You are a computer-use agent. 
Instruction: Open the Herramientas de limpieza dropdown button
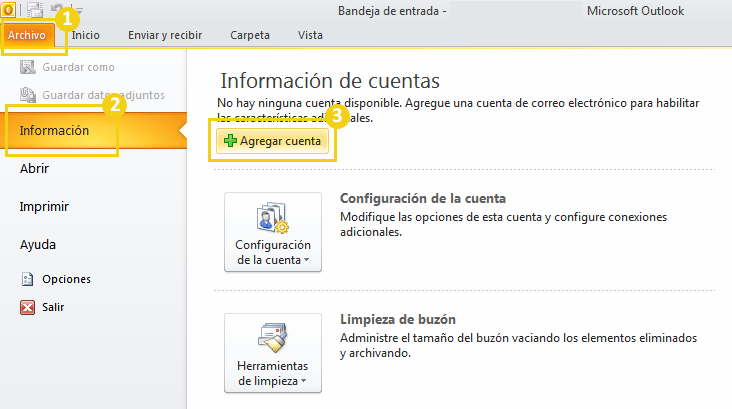click(x=273, y=353)
